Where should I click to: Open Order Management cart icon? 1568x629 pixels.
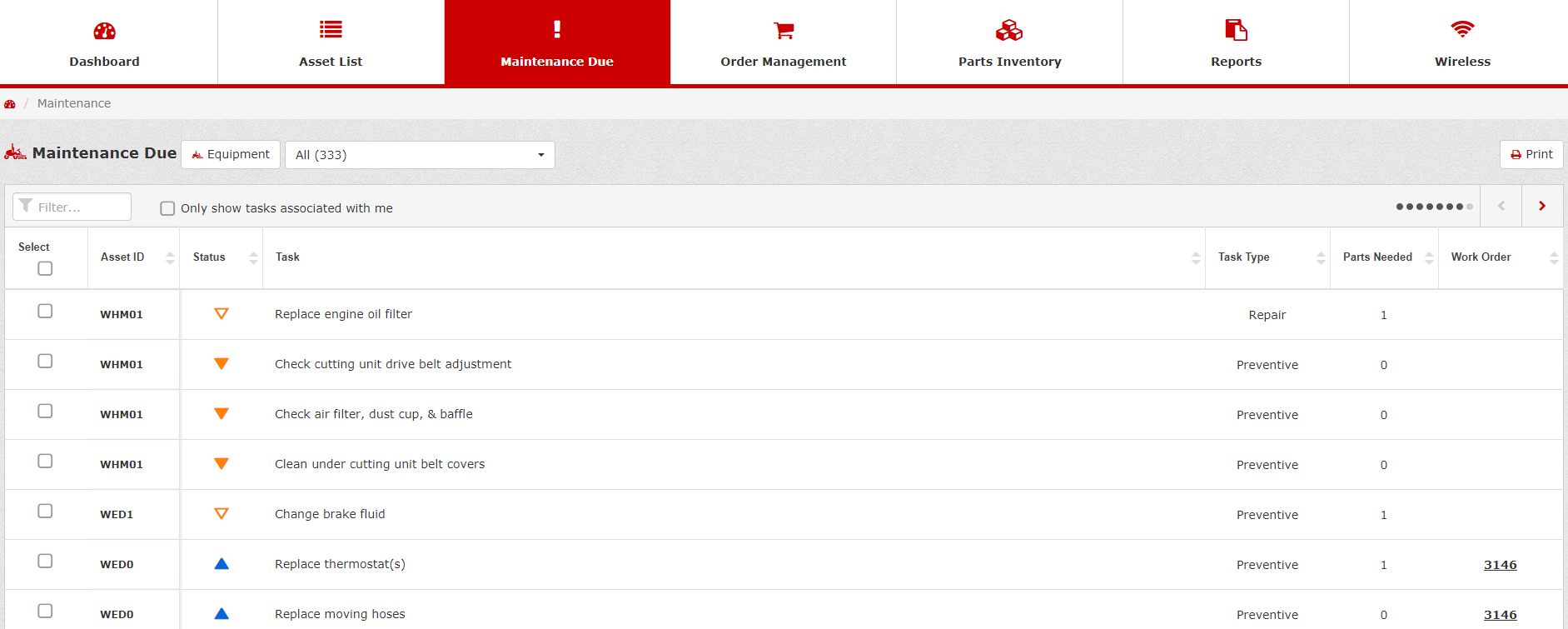click(783, 31)
